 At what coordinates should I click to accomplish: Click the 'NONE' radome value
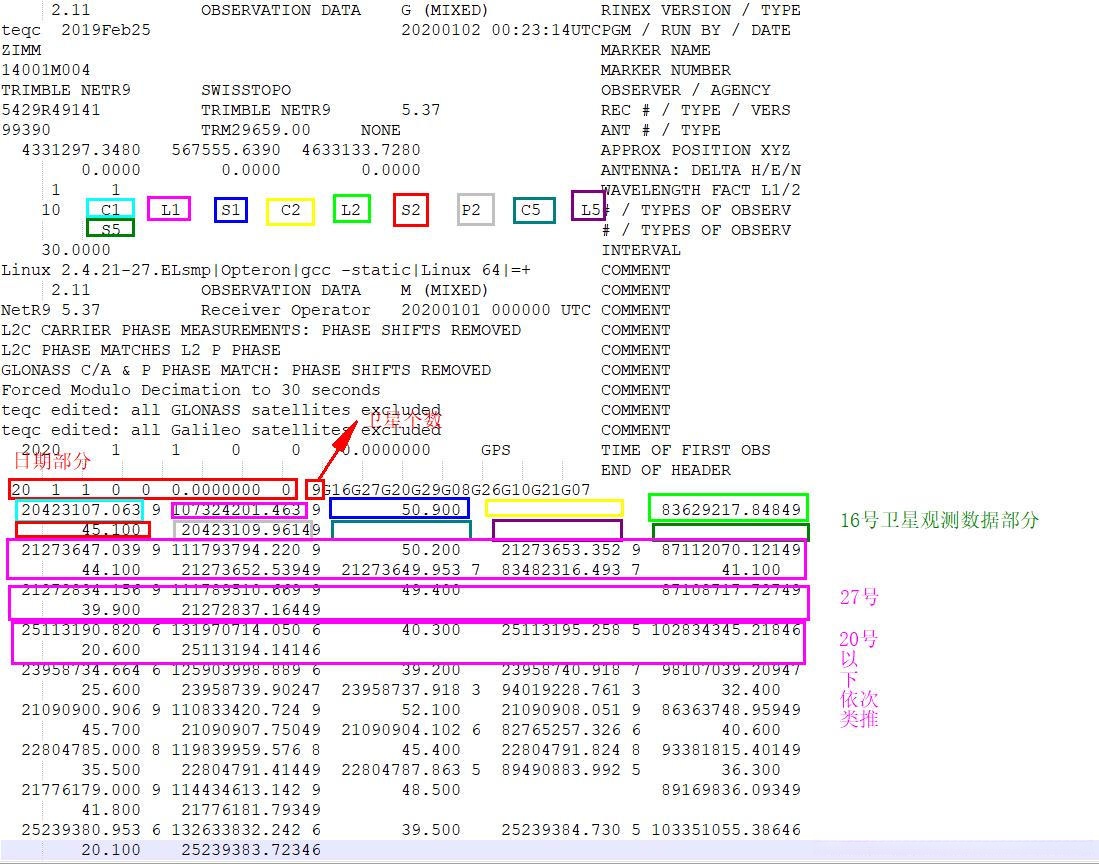tap(381, 130)
